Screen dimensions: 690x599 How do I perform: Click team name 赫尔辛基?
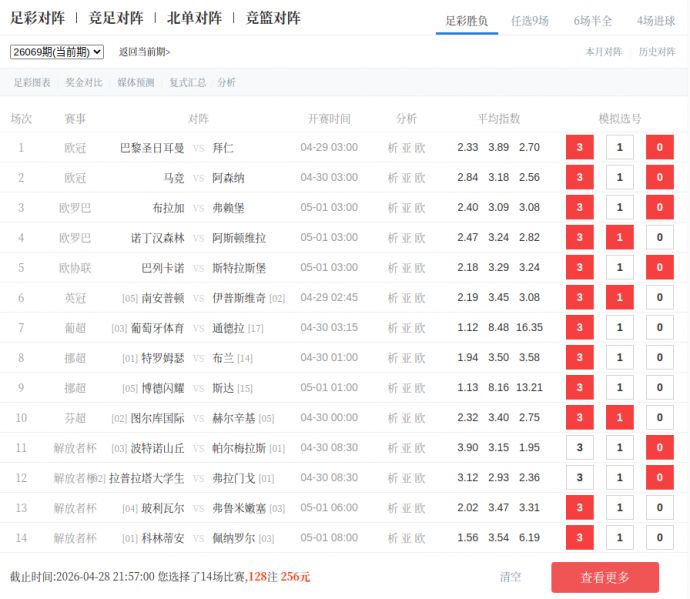(x=234, y=418)
